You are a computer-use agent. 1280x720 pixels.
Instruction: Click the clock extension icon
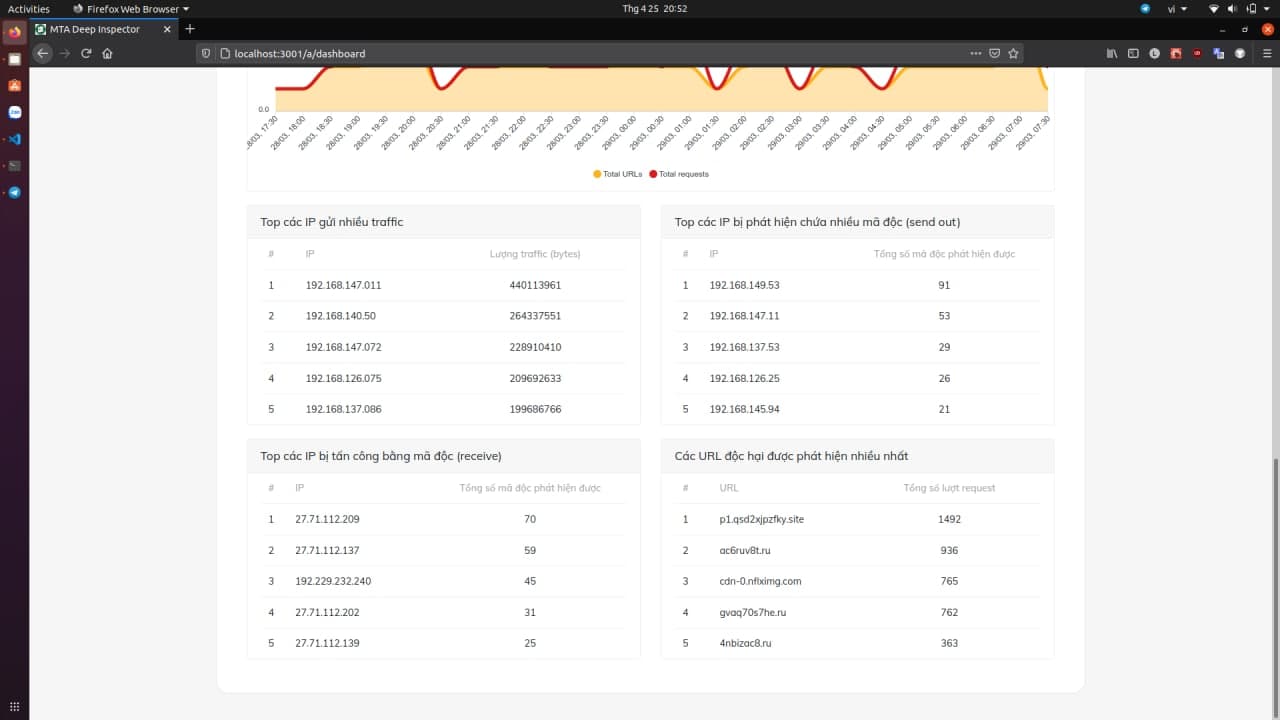pos(1154,53)
